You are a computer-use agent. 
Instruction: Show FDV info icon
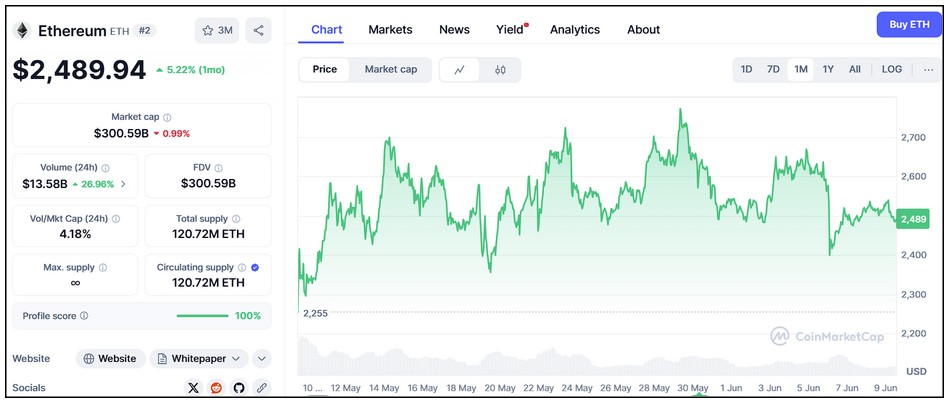(x=219, y=168)
